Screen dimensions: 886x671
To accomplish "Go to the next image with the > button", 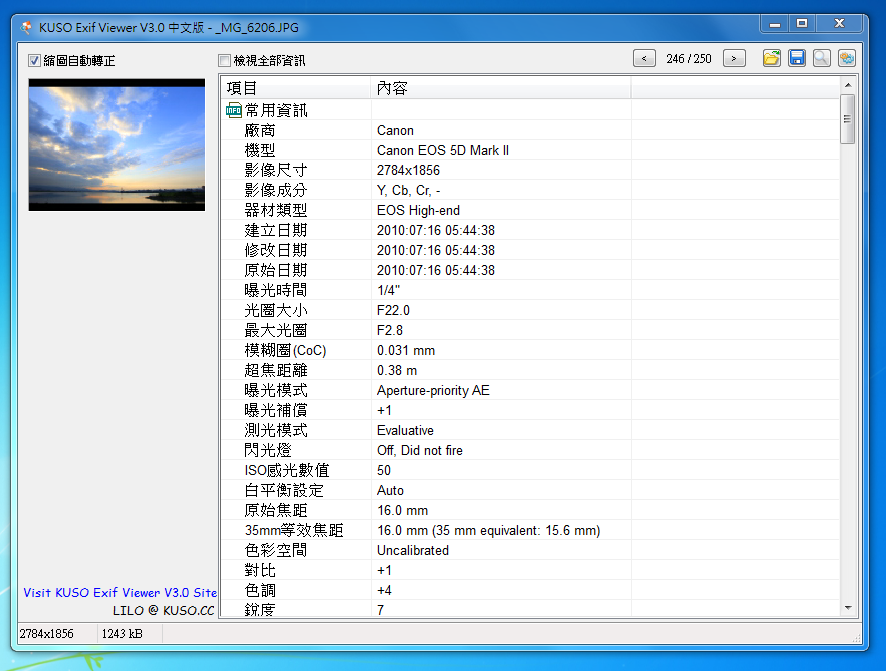I will click(734, 58).
